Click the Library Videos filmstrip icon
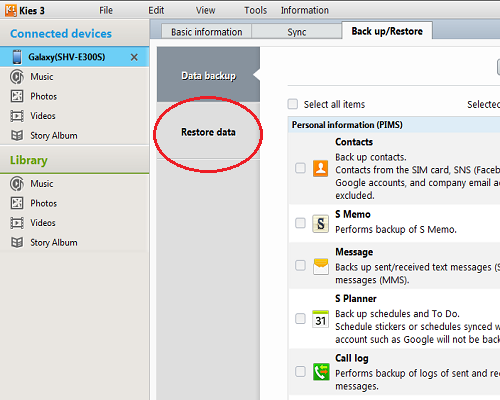The height and width of the screenshot is (400, 500). [17, 223]
